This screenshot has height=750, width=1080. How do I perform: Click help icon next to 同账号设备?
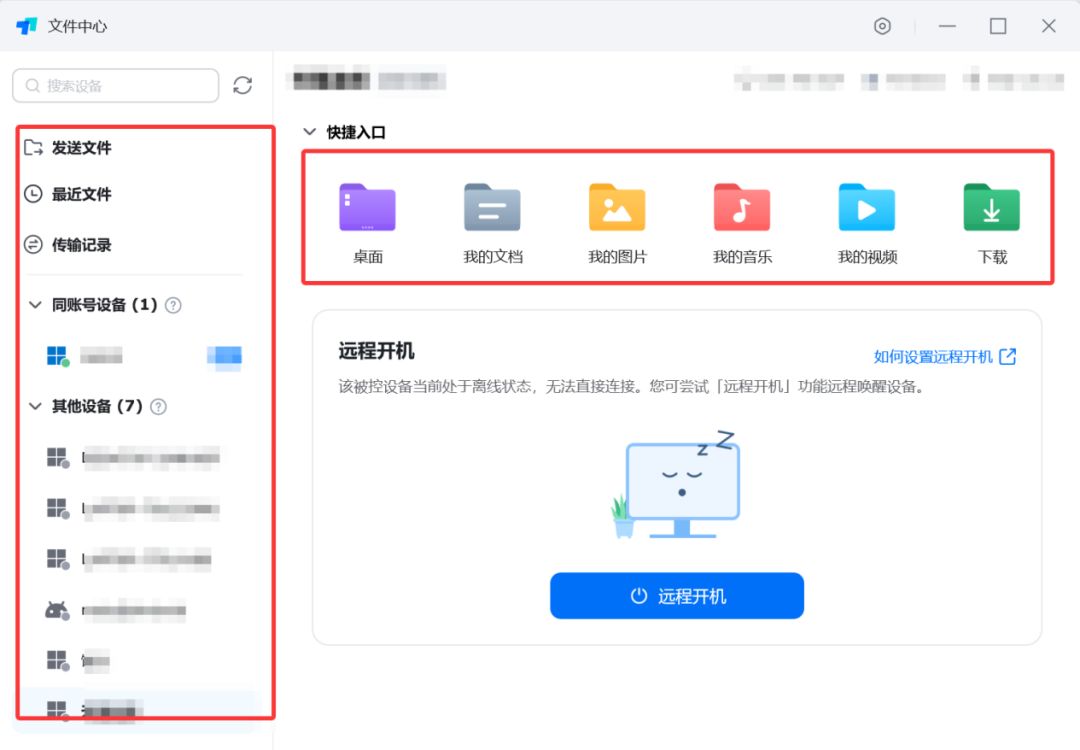click(174, 305)
